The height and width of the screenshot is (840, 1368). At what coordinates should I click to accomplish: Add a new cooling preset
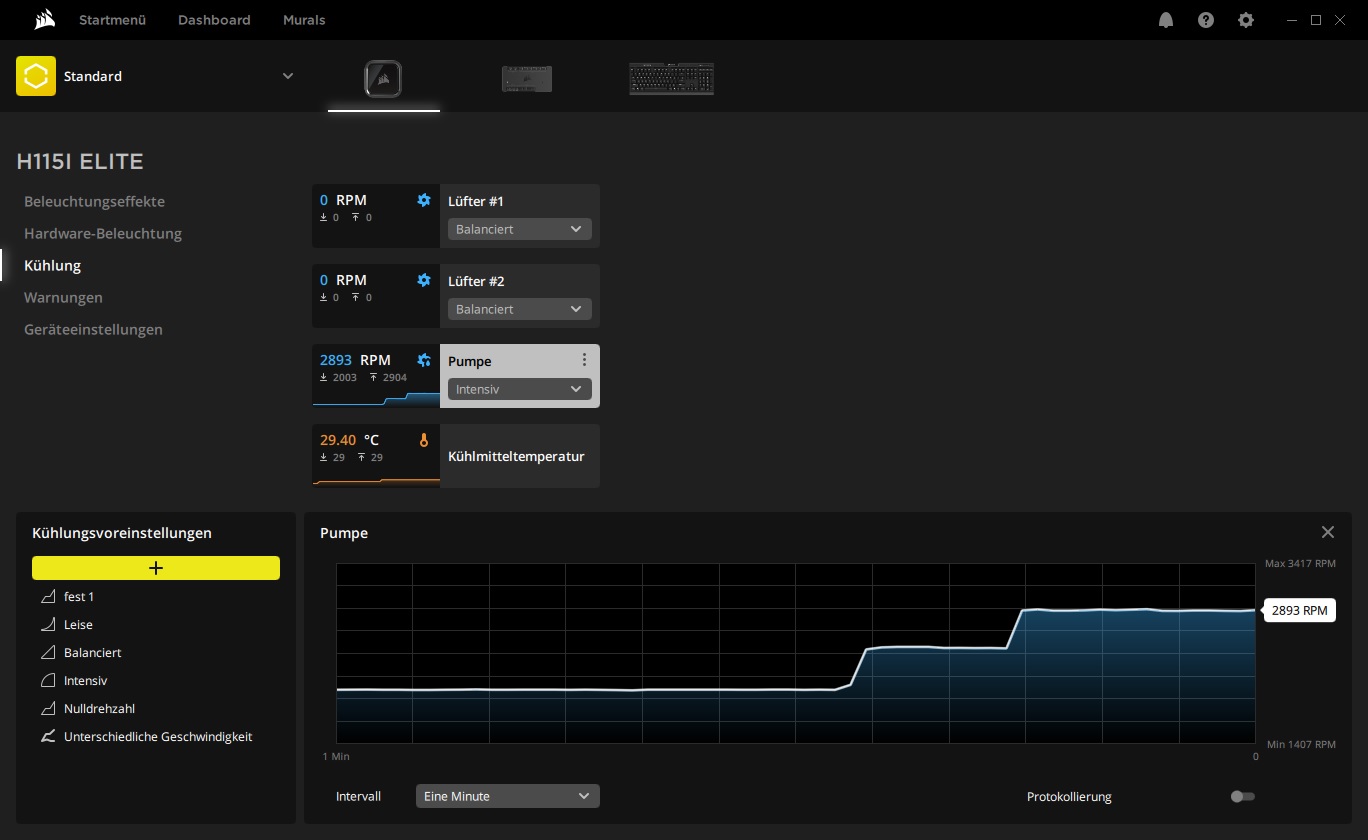coord(156,568)
